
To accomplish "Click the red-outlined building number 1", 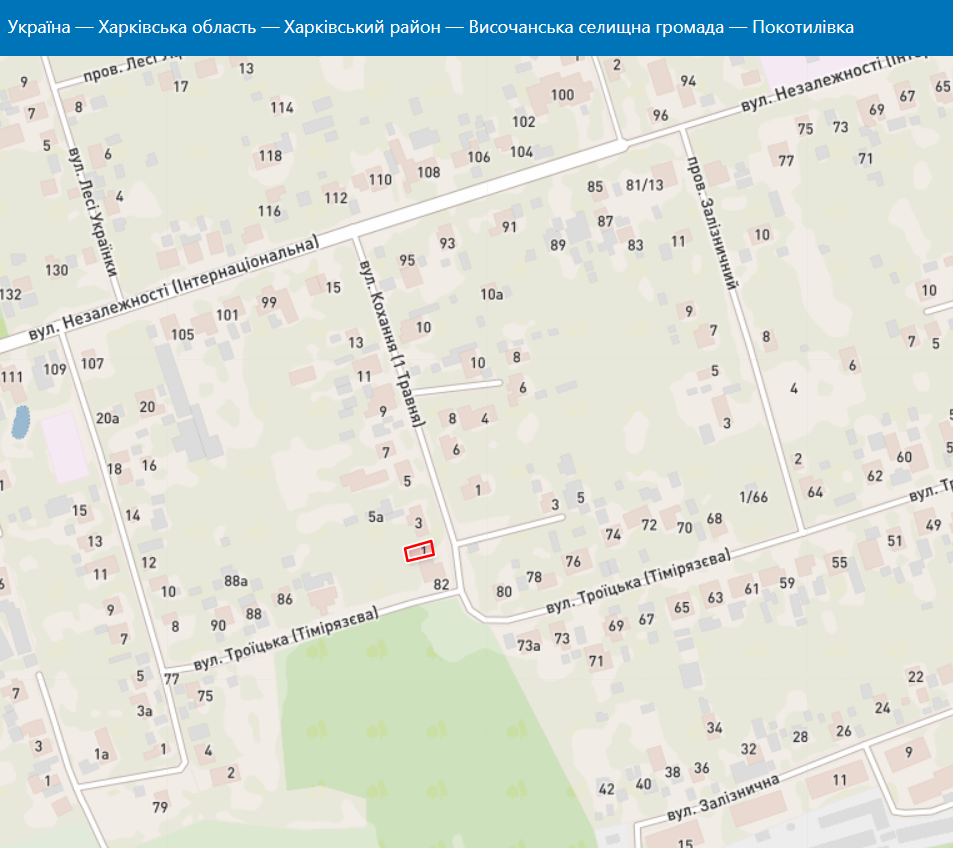I will (420, 552).
